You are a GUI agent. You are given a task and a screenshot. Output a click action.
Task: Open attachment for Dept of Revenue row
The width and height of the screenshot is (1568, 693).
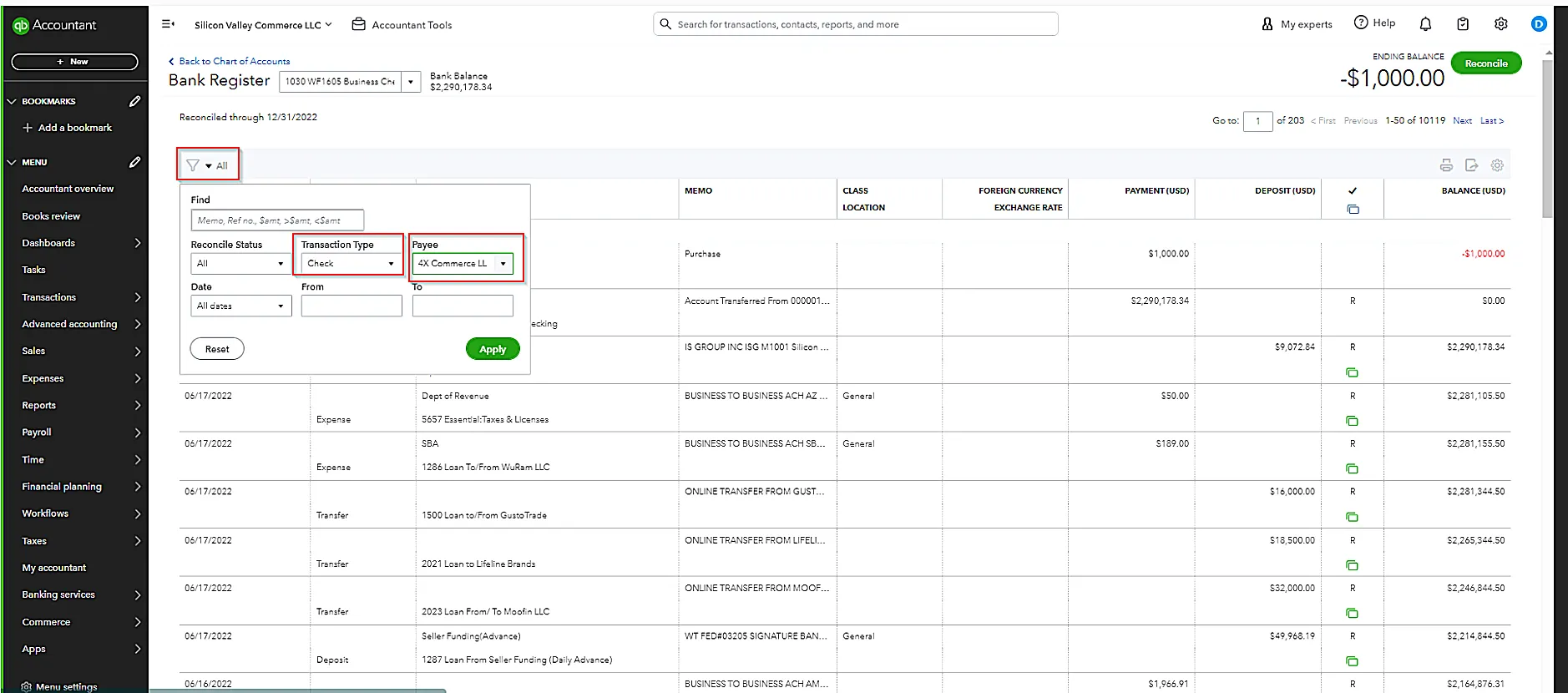tap(1352, 421)
